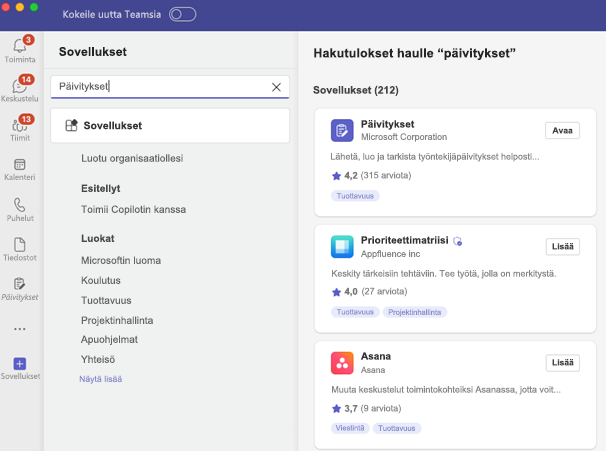This screenshot has height=451, width=606.
Task: Select Tuottavuus category in left list
Action: [106, 300]
